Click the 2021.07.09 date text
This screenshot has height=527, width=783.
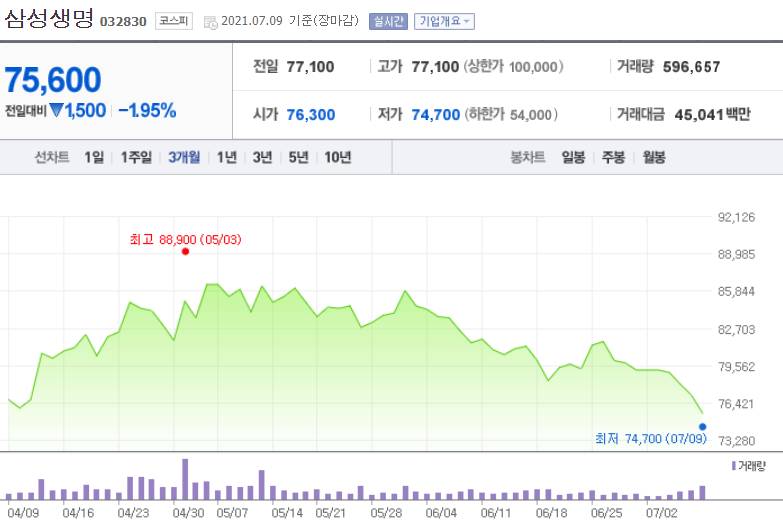[x=252, y=21]
